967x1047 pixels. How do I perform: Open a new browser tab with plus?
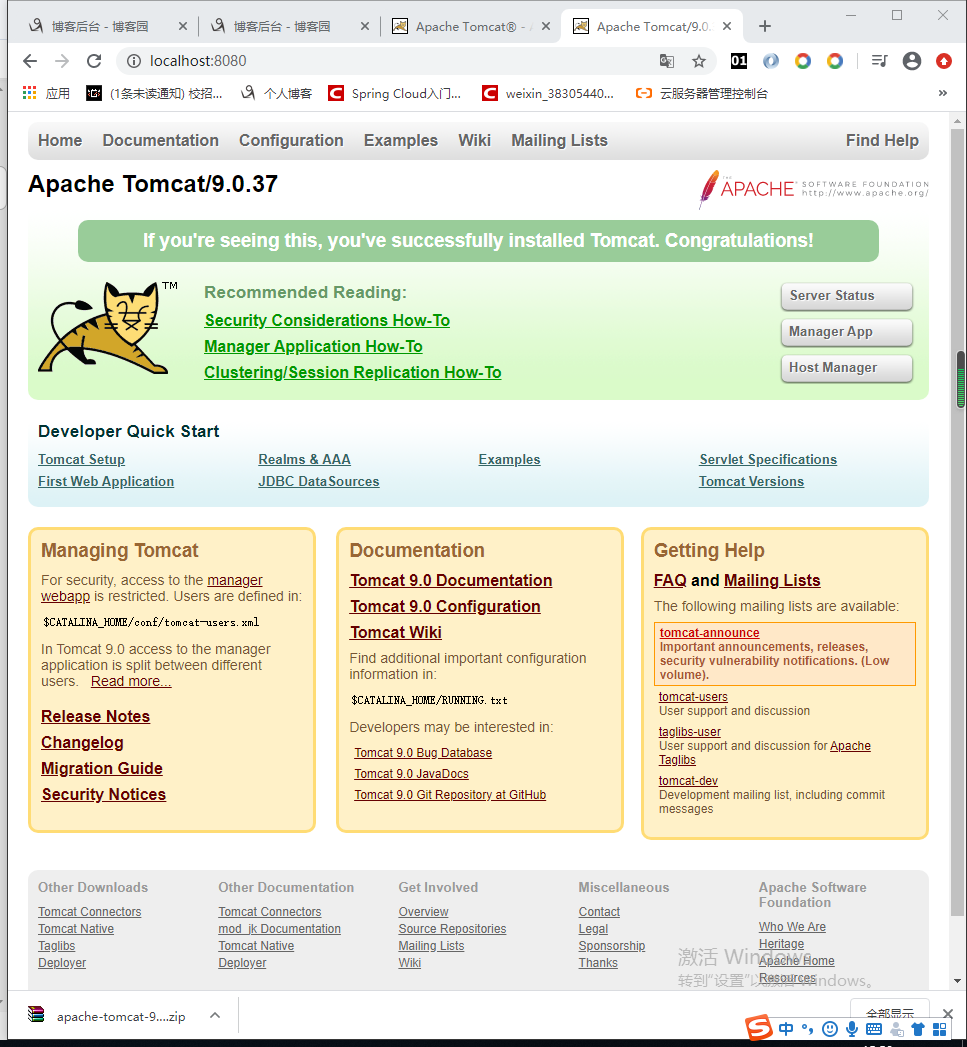[765, 27]
